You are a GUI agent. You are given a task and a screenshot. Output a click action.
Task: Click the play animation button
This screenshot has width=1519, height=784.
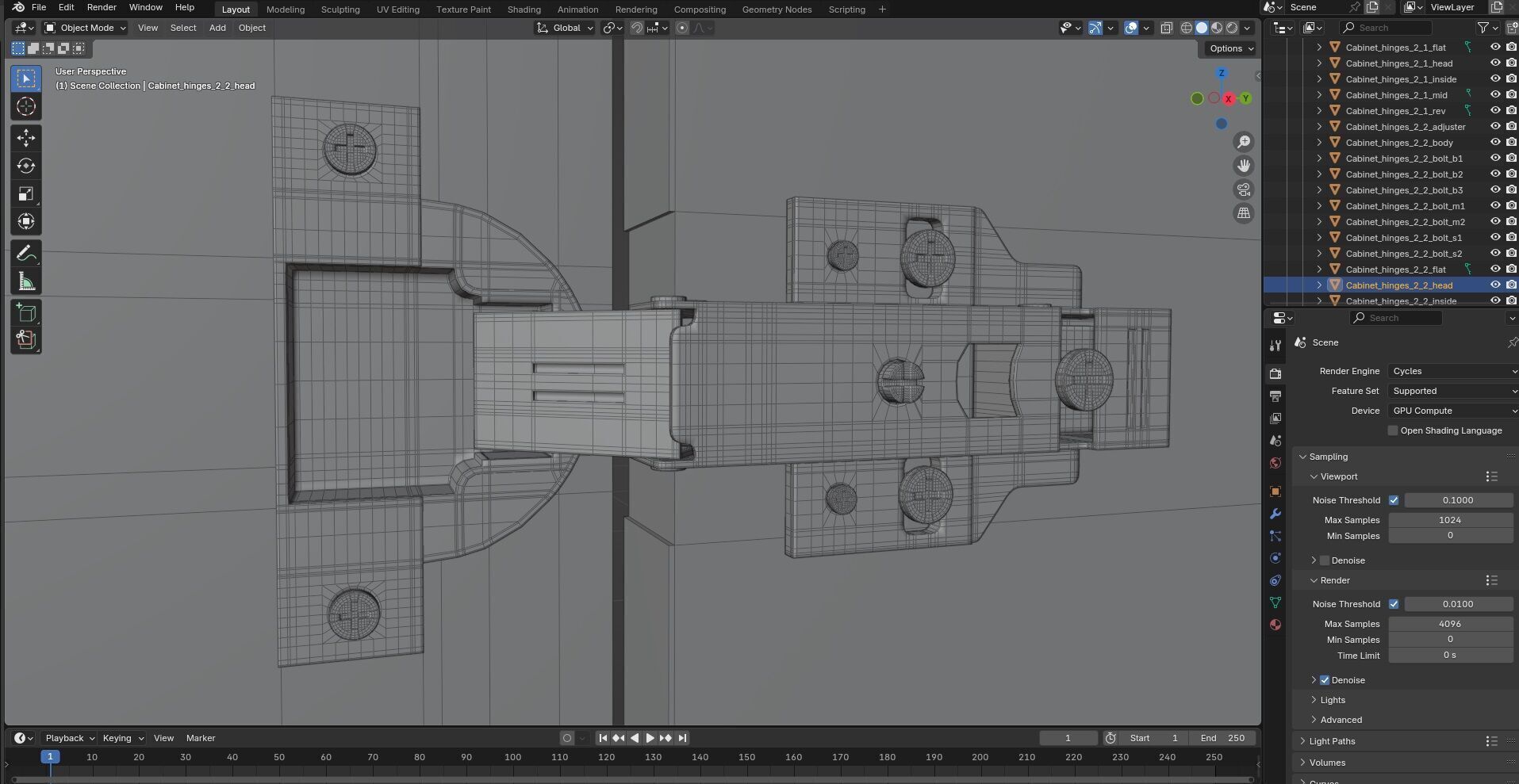[650, 738]
